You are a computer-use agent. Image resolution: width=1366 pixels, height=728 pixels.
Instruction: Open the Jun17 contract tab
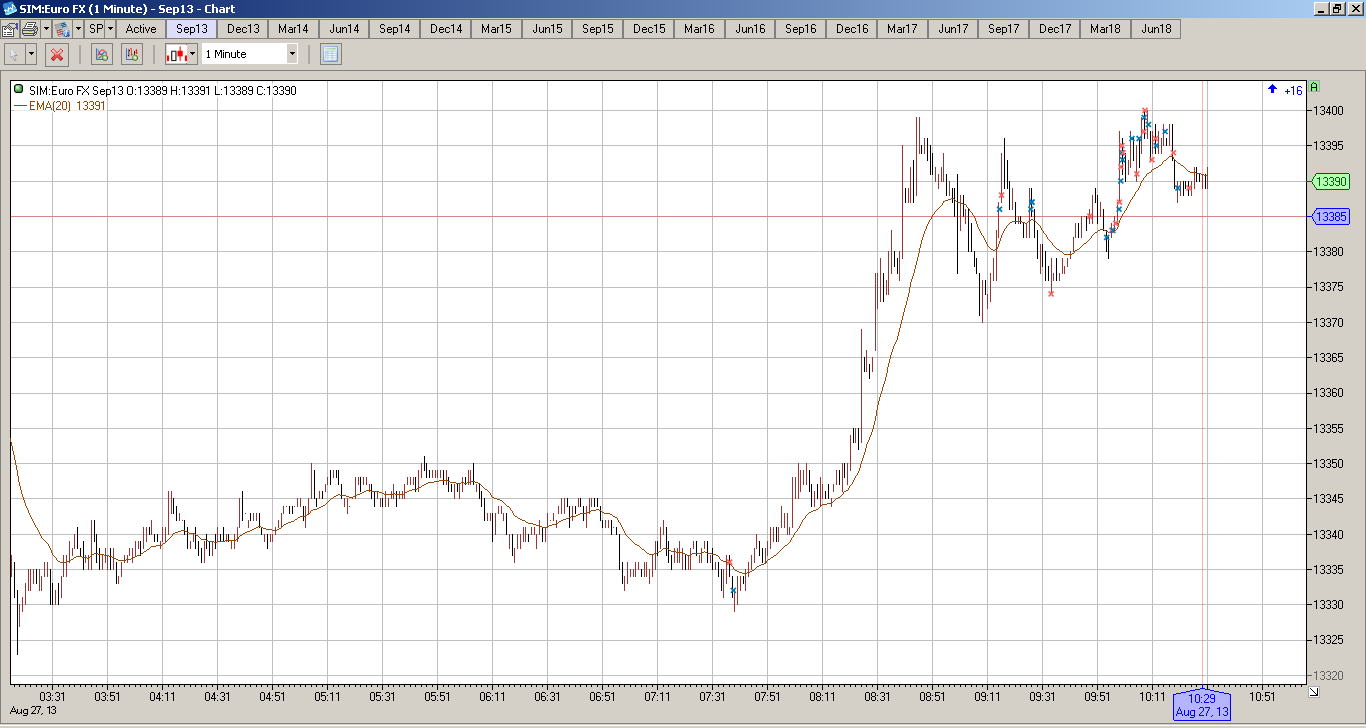954,29
